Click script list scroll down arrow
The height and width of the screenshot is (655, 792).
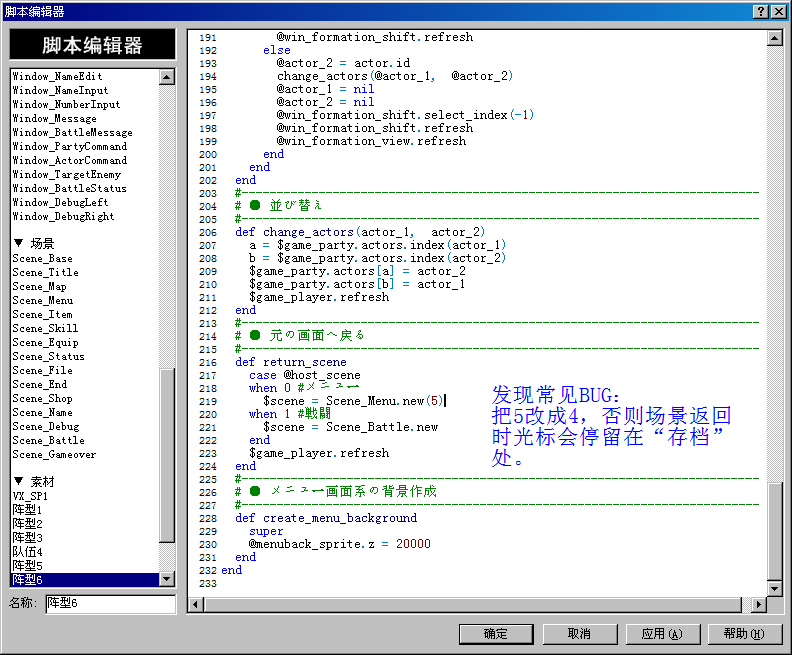tap(167, 579)
